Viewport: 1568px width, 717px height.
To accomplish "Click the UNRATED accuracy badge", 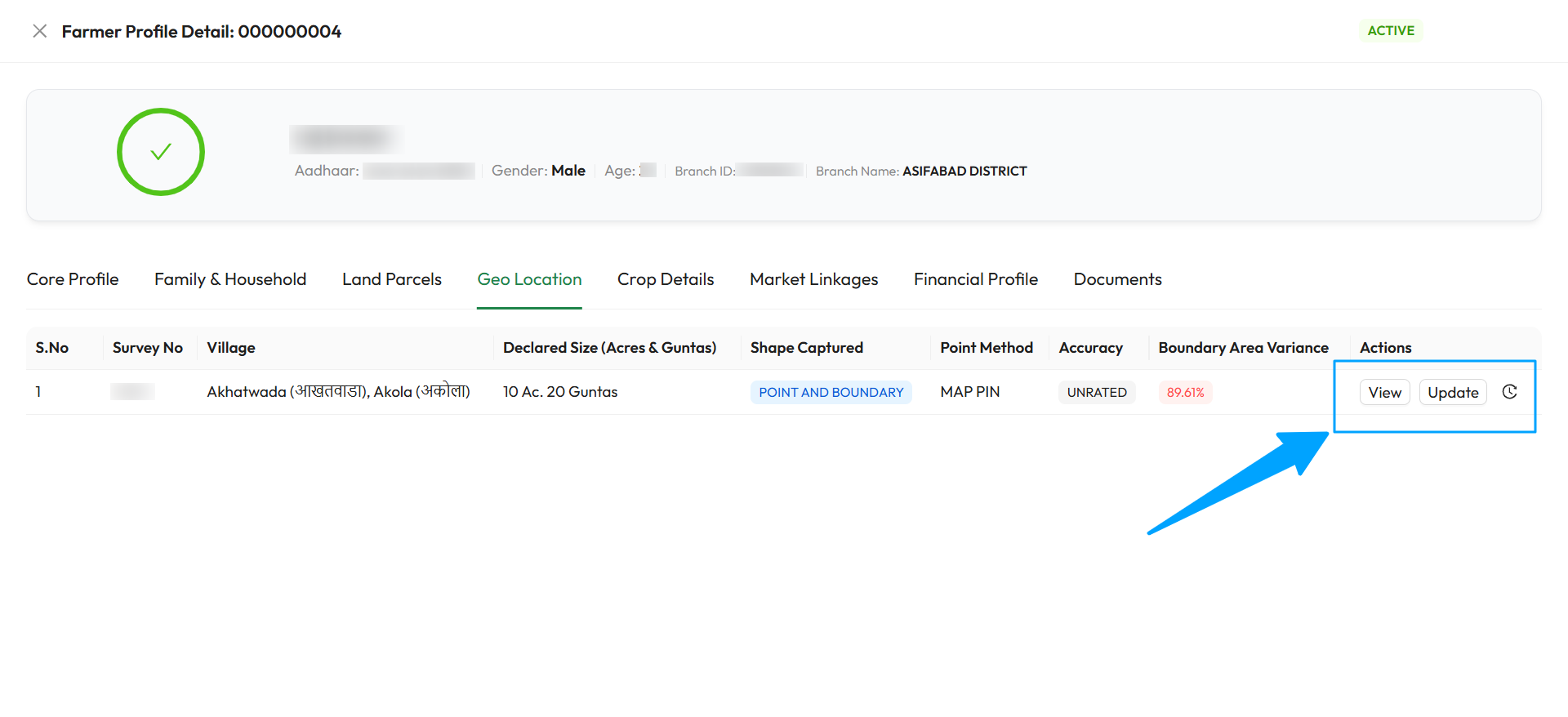I will pyautogui.click(x=1097, y=392).
